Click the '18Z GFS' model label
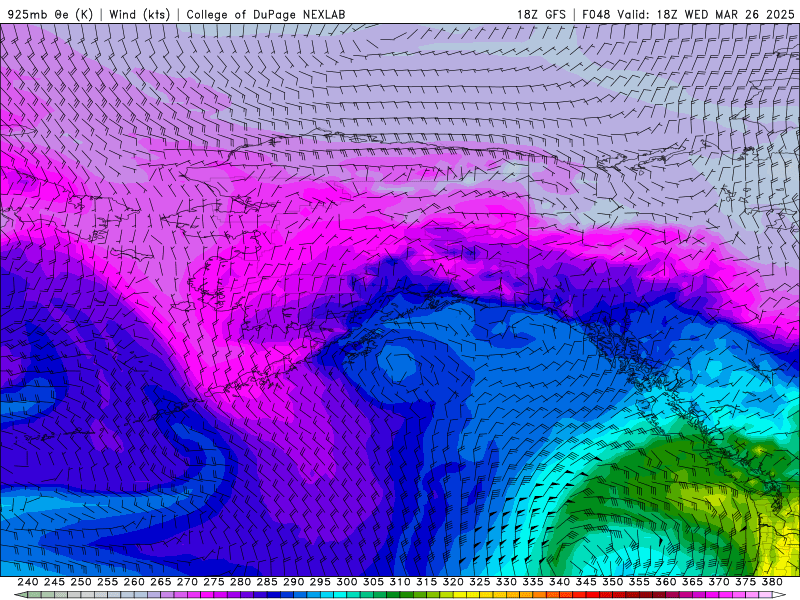 click(x=541, y=14)
